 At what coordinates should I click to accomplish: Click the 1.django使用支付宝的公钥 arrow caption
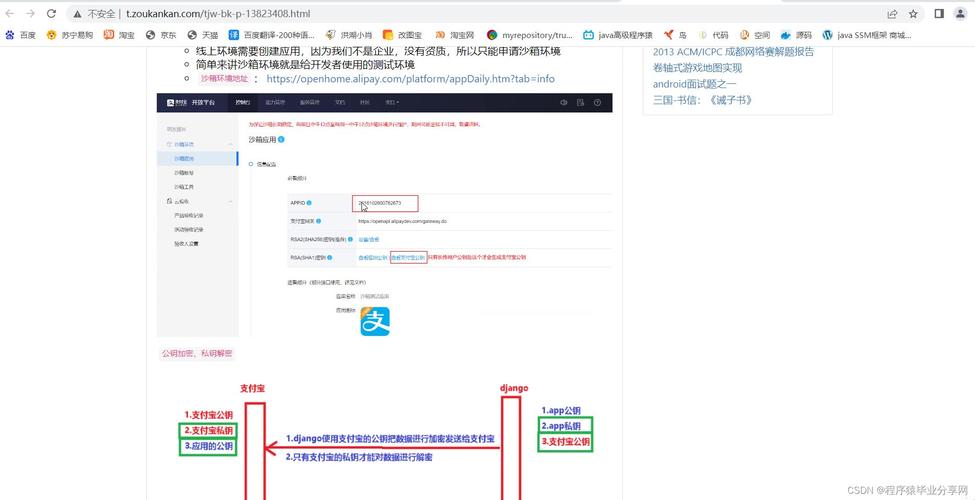point(390,438)
